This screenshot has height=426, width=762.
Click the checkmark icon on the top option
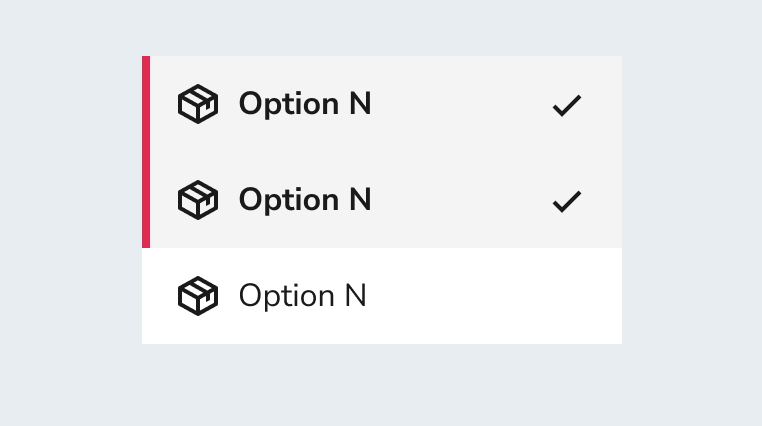coord(567,105)
